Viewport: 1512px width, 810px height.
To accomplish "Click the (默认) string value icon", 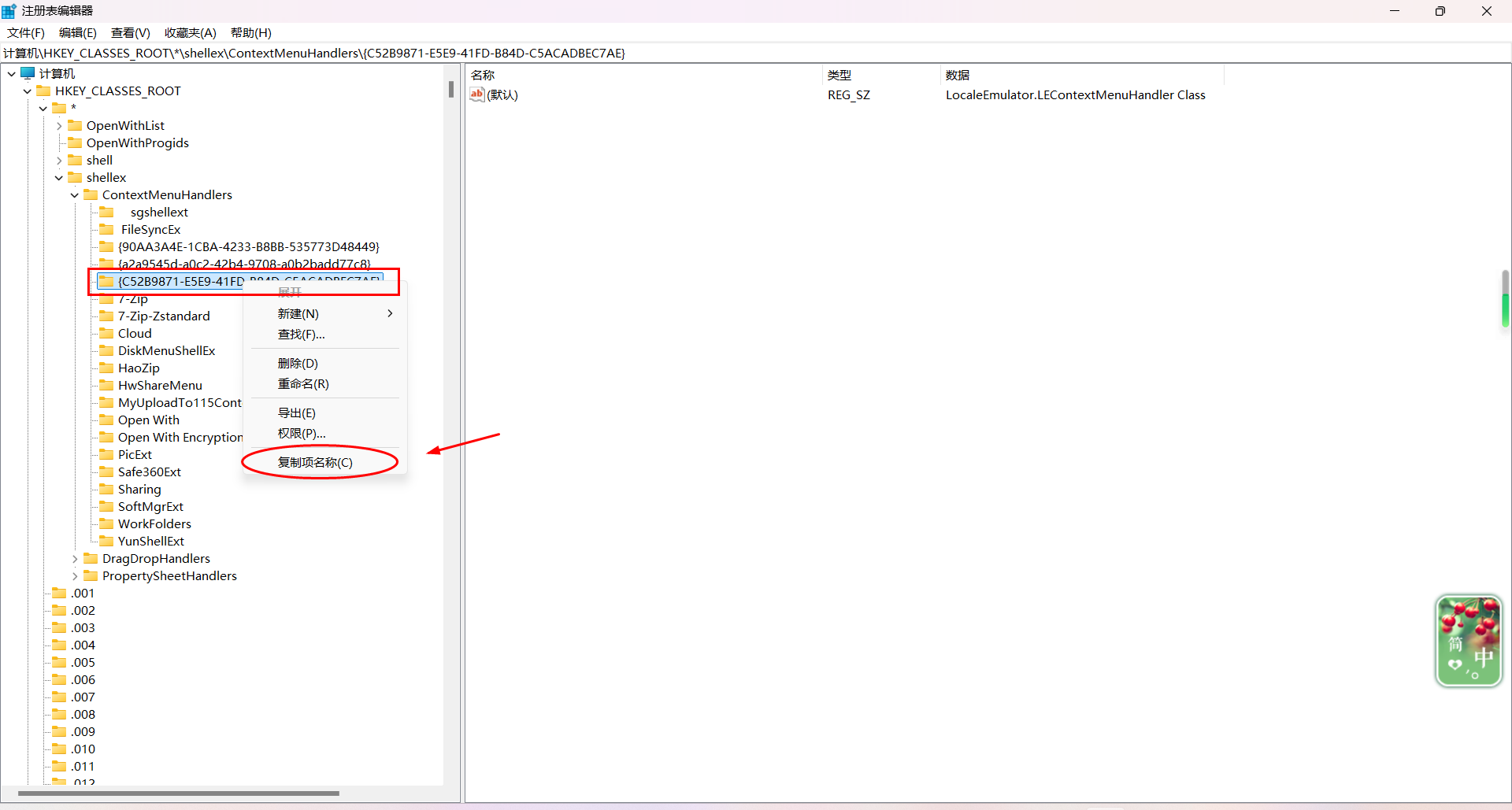I will click(x=477, y=94).
